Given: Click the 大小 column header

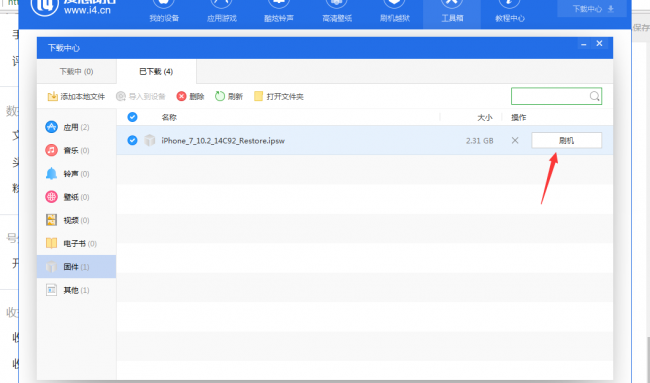Looking at the screenshot, I should [x=485, y=118].
